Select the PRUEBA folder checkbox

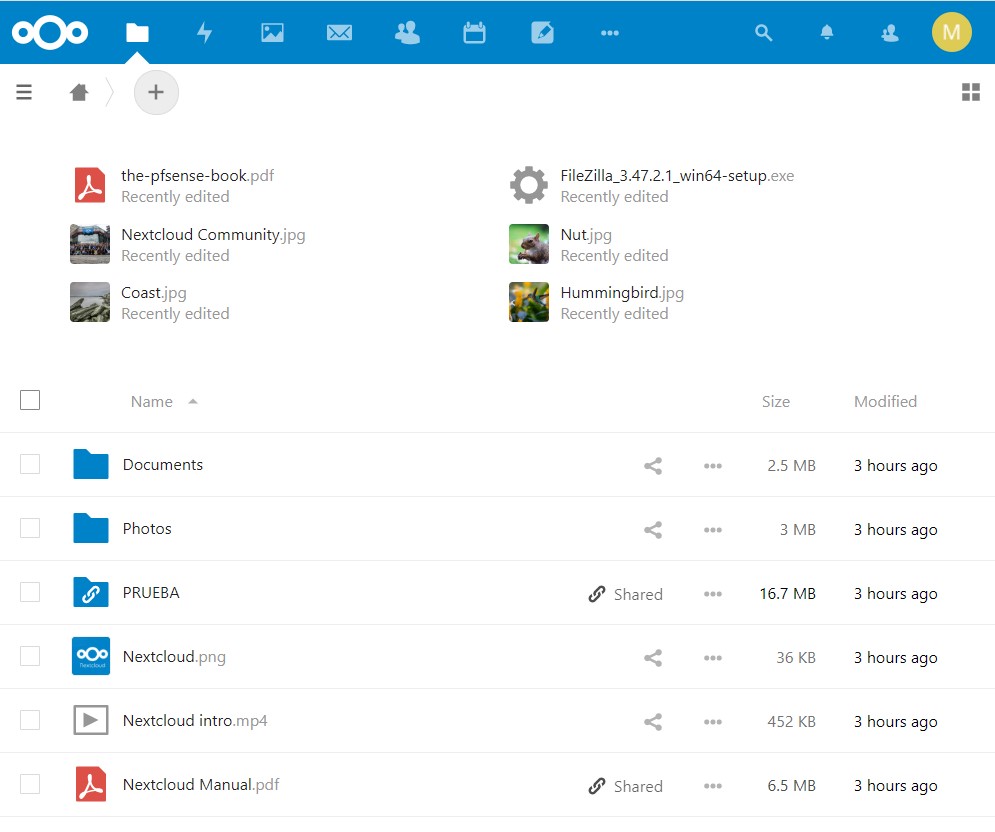[30, 592]
